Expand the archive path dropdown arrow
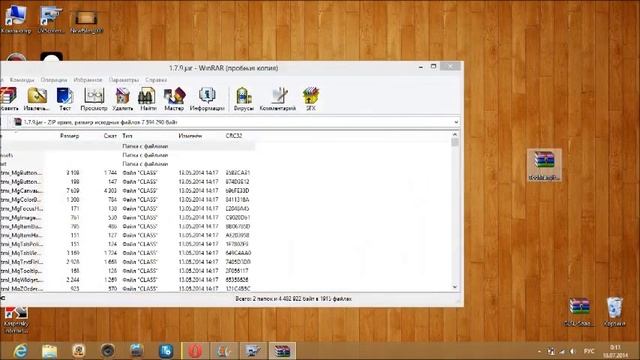 (x=456, y=122)
